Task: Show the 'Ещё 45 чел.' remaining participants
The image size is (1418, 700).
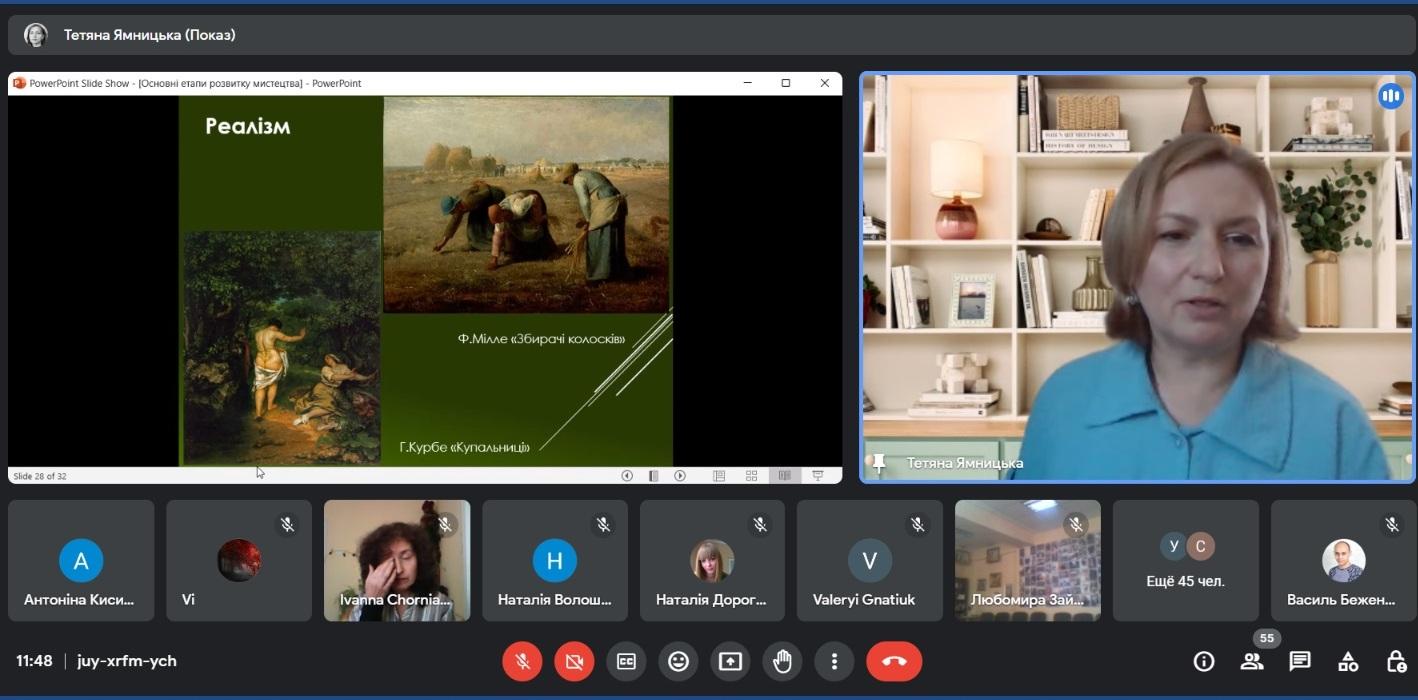Action: 1186,560
